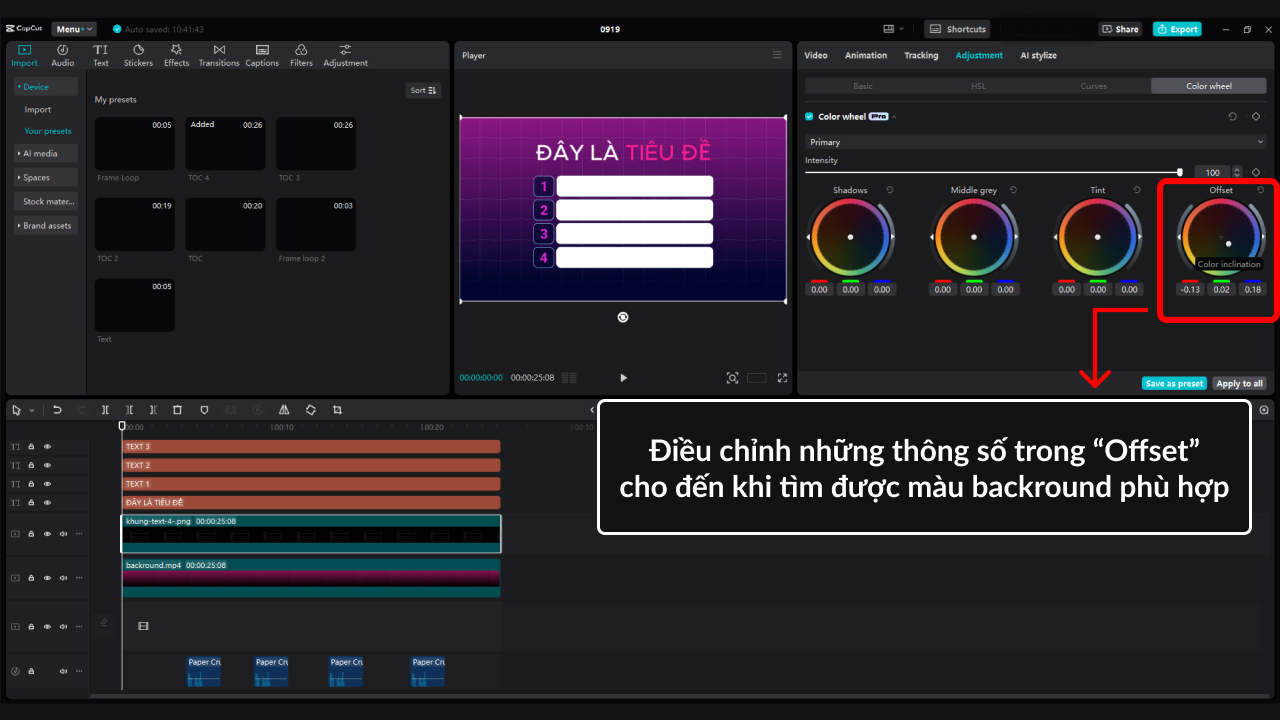Click the Split clip tool
1280x720 pixels.
(105, 410)
